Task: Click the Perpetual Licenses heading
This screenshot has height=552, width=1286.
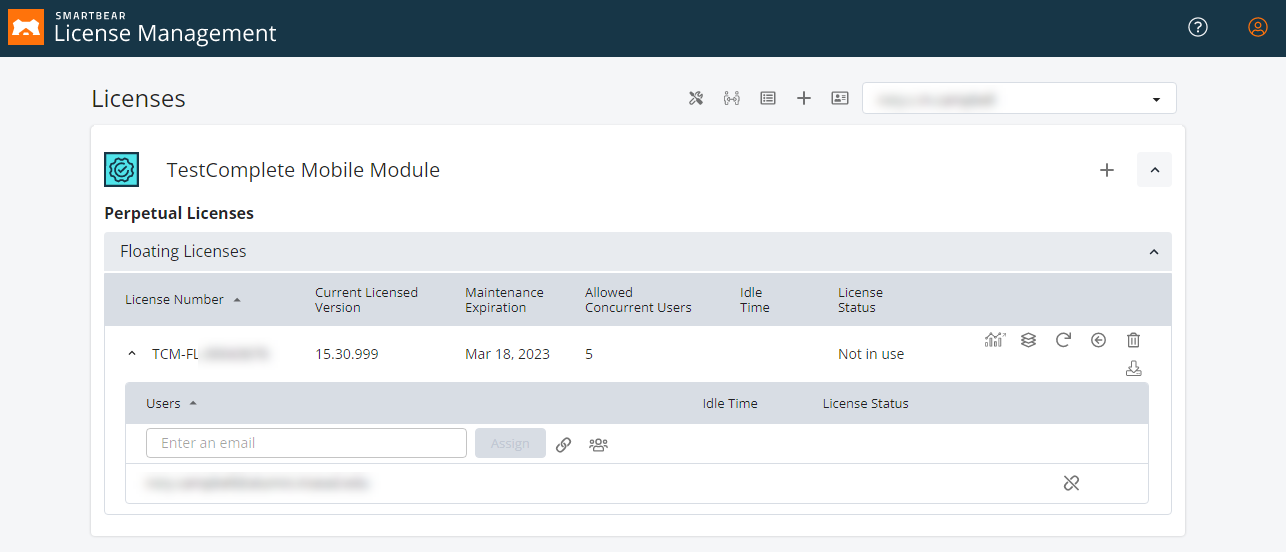Action: tap(179, 213)
